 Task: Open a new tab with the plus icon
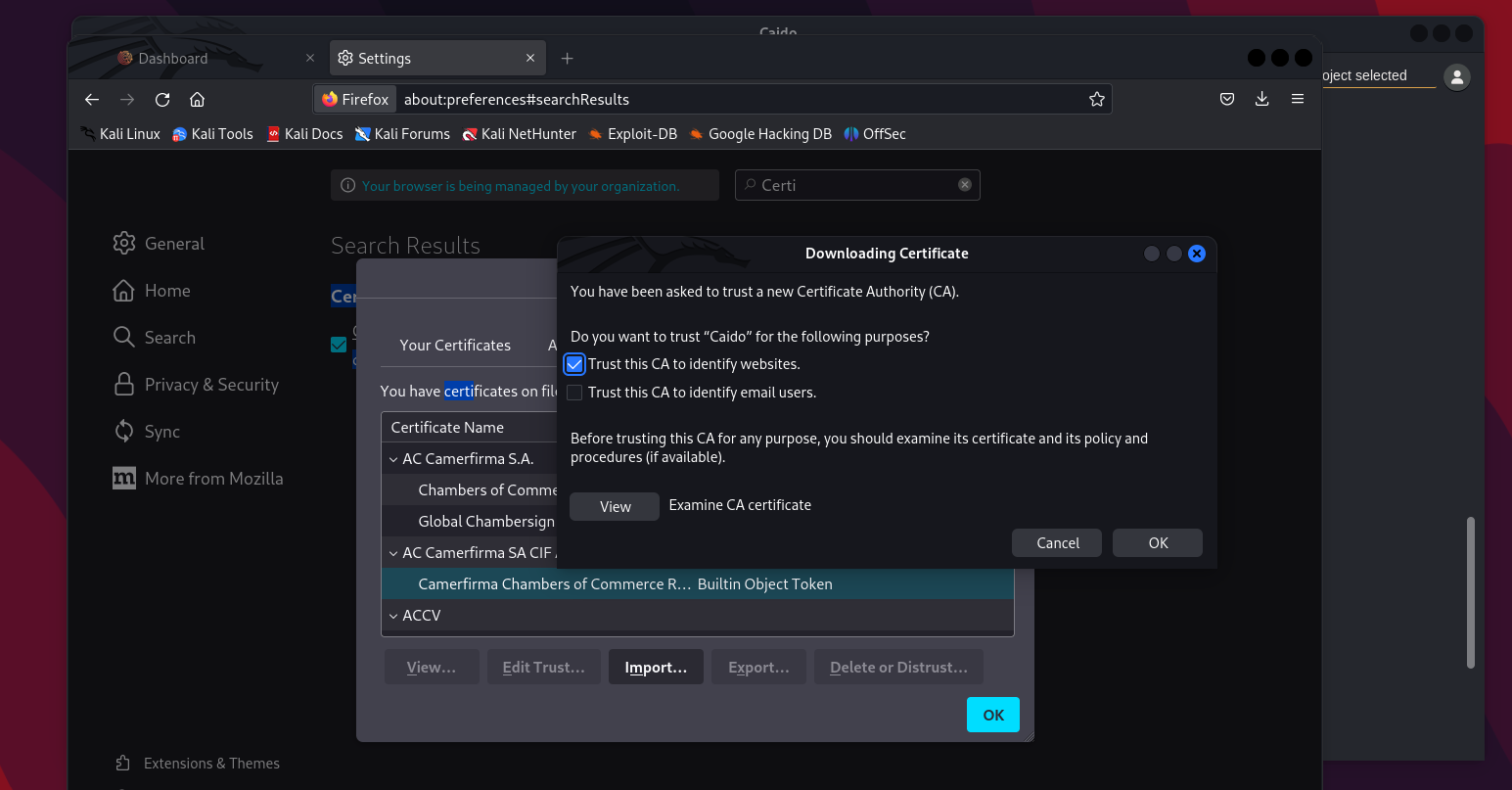[567, 59]
